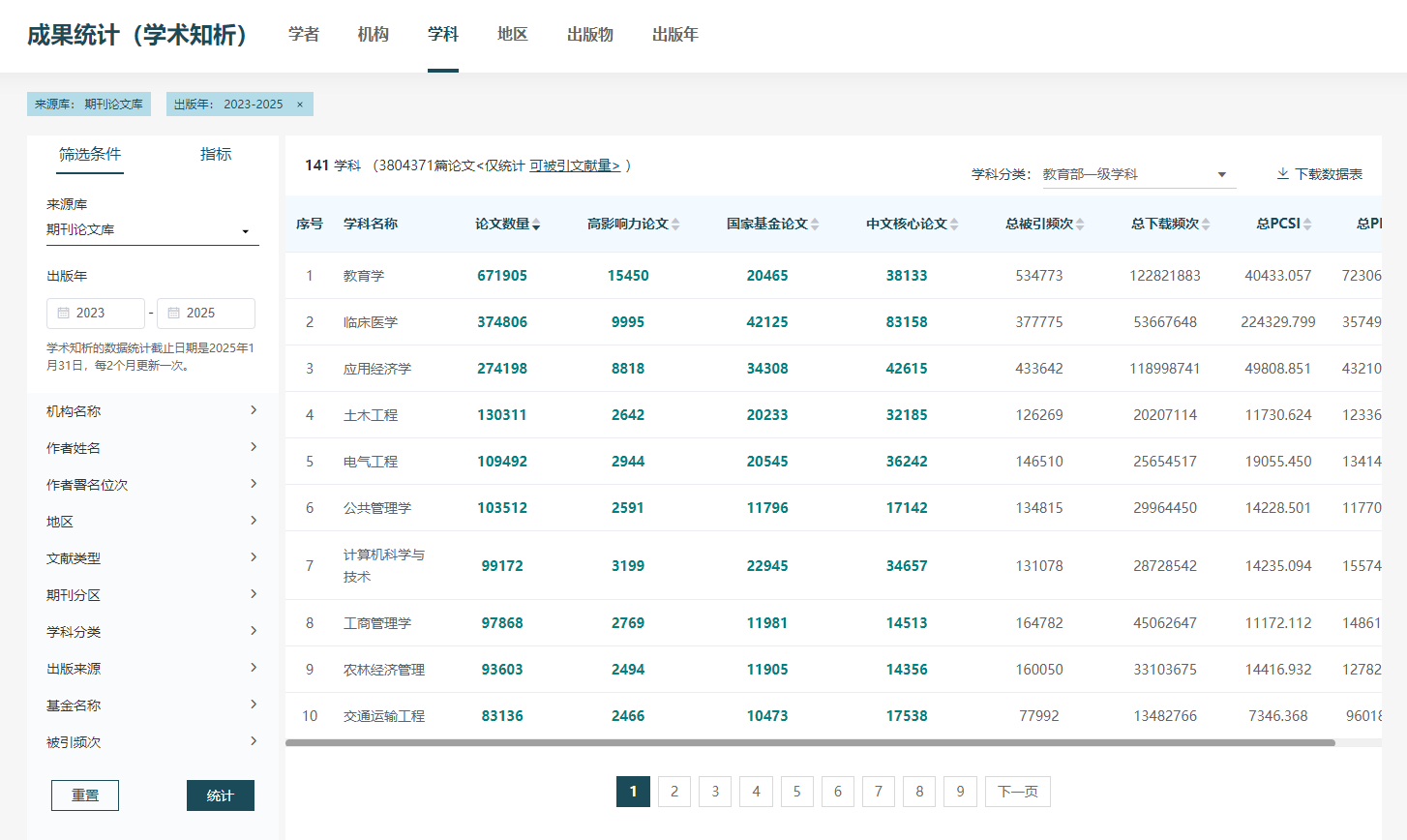The image size is (1407, 840).
Task: Click the 重置 reset button
Action: pyautogui.click(x=85, y=795)
